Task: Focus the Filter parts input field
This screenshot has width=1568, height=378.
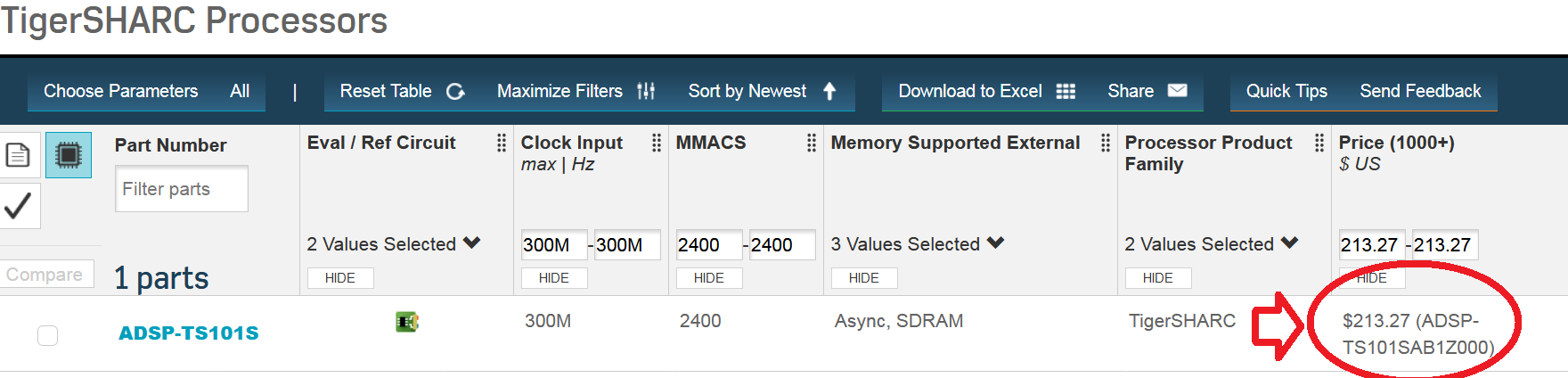Action: pyautogui.click(x=182, y=189)
